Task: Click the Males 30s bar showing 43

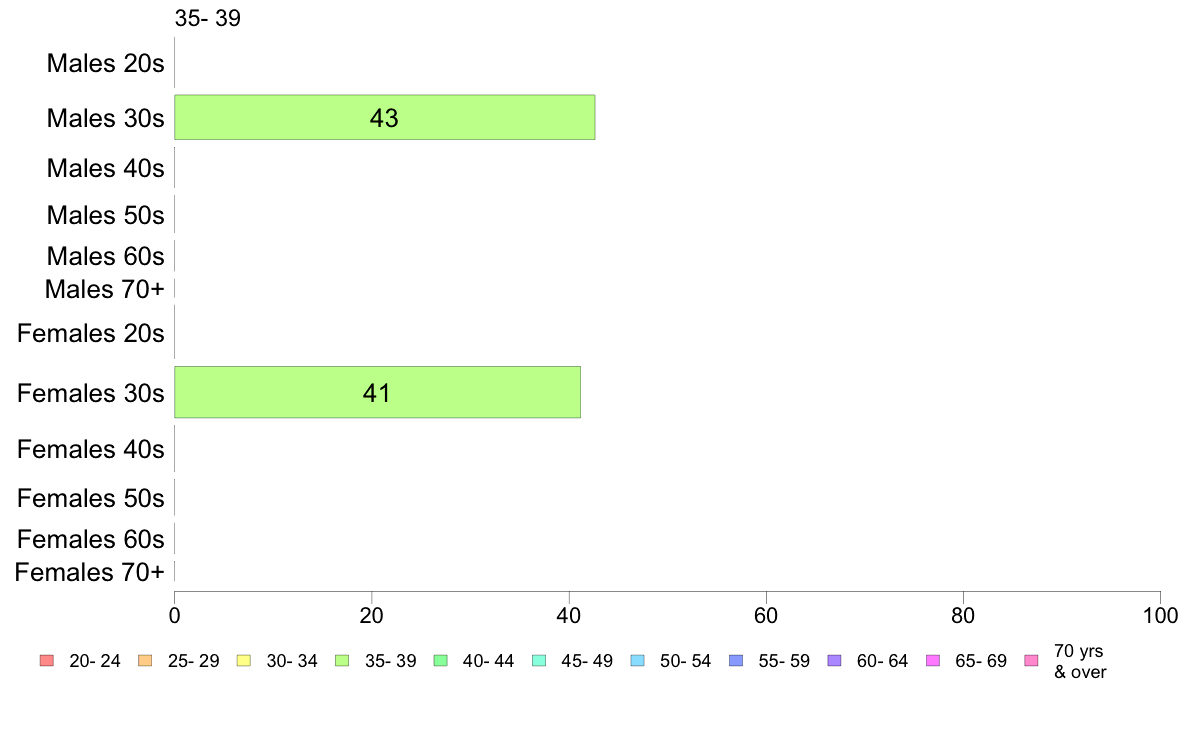Action: click(x=385, y=117)
